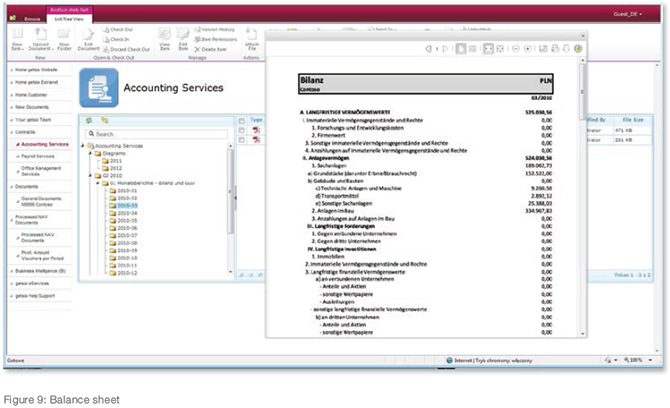Click the File Size column header
670x408 pixels.
click(x=632, y=120)
